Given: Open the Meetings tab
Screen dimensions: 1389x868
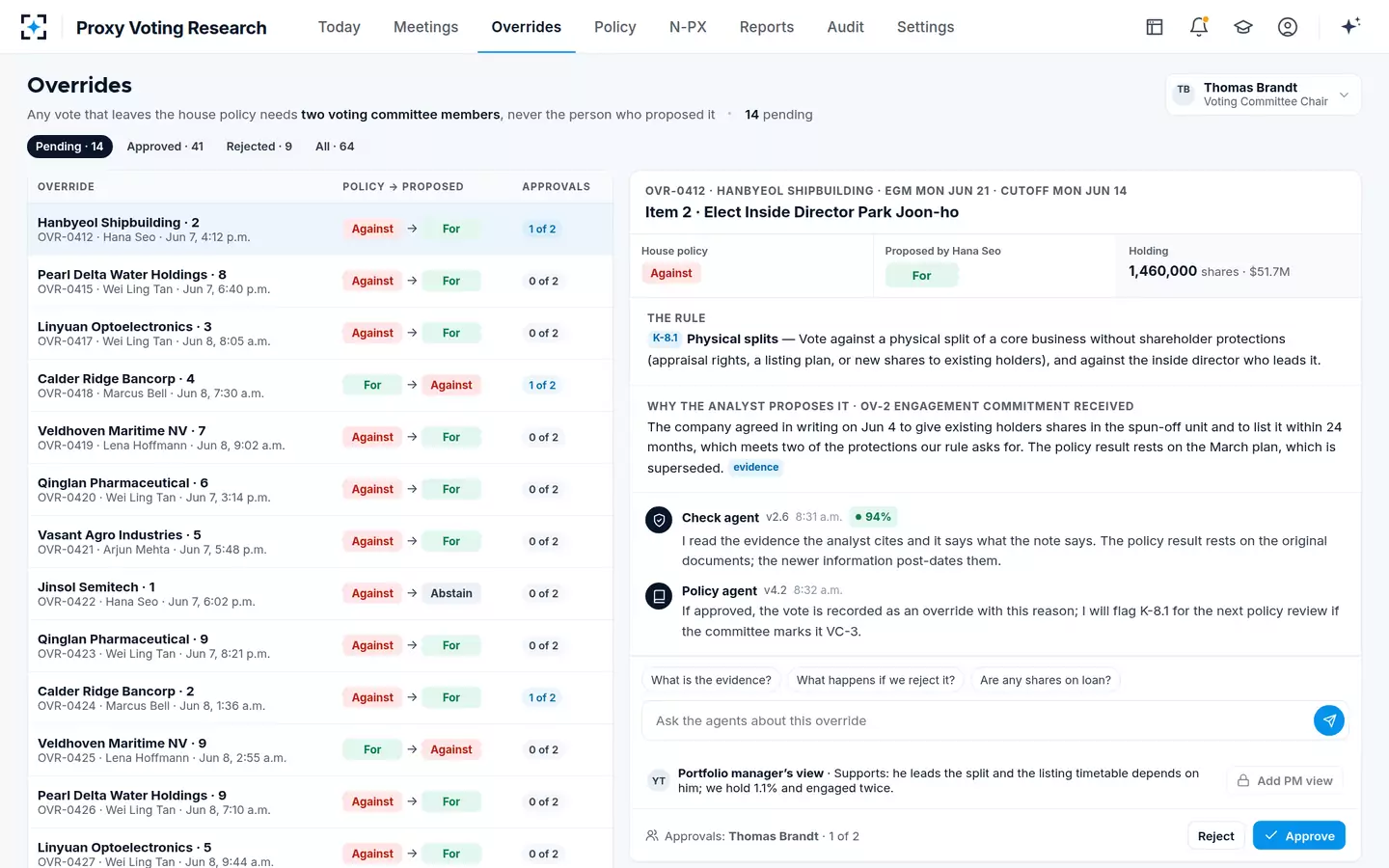Looking at the screenshot, I should coord(426,27).
